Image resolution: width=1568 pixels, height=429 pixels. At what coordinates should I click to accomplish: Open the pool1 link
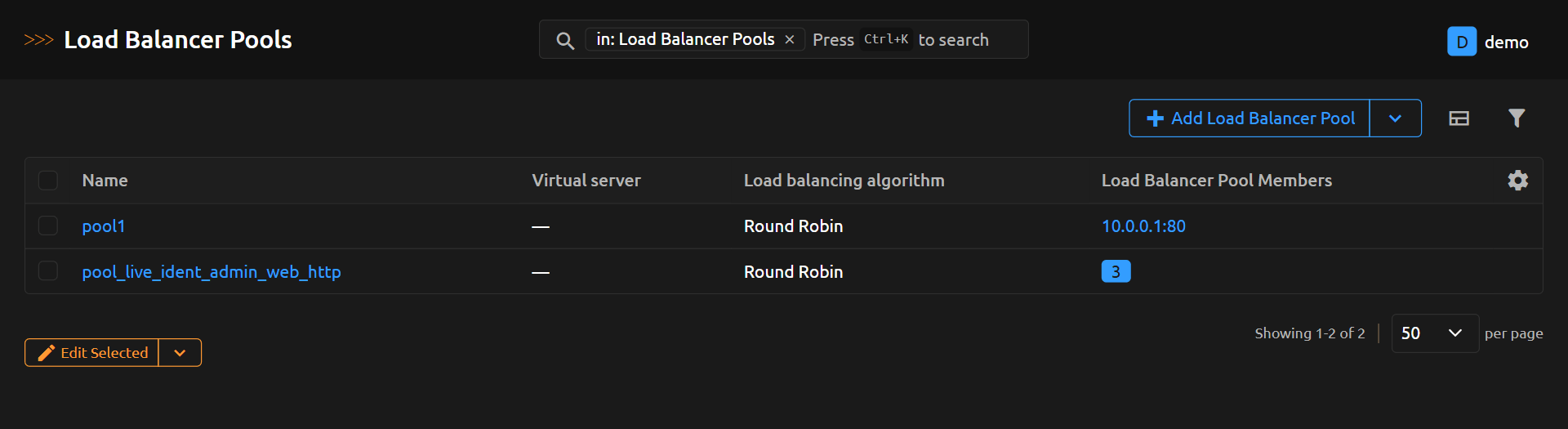[104, 226]
